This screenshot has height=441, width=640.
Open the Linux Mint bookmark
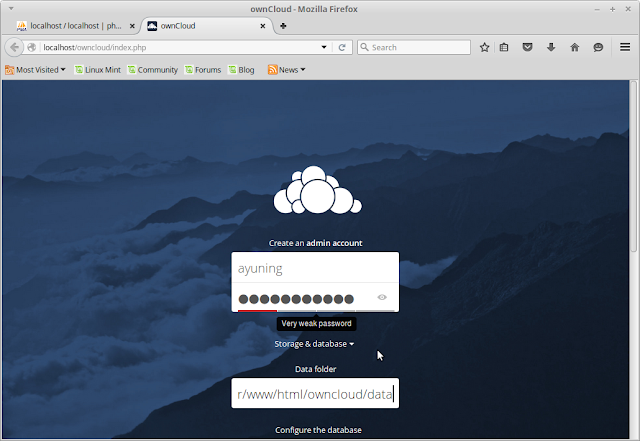click(x=98, y=70)
